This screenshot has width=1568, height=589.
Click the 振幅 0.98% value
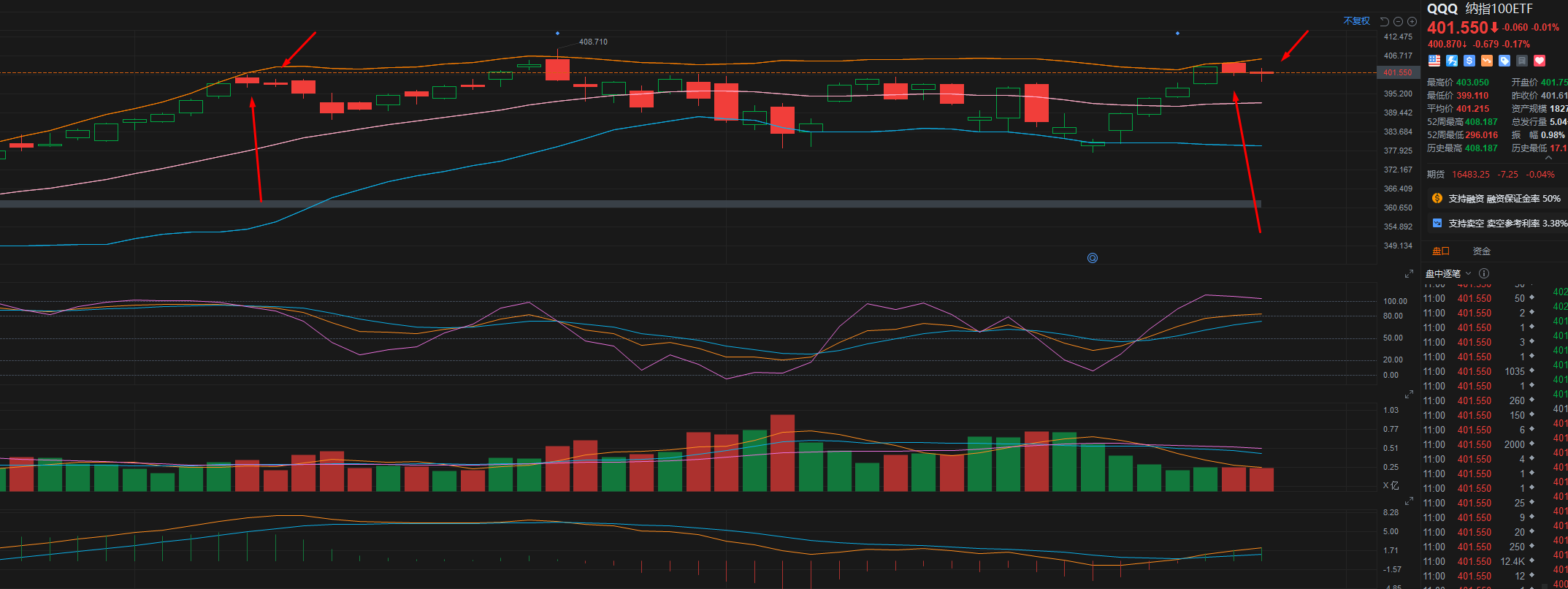click(x=1553, y=135)
